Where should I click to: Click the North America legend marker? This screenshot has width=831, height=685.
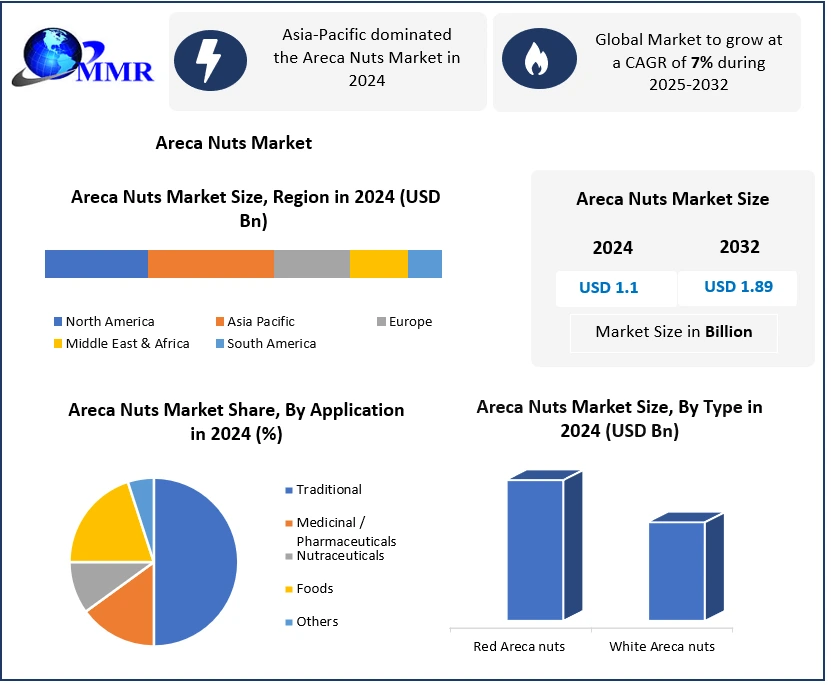point(58,322)
